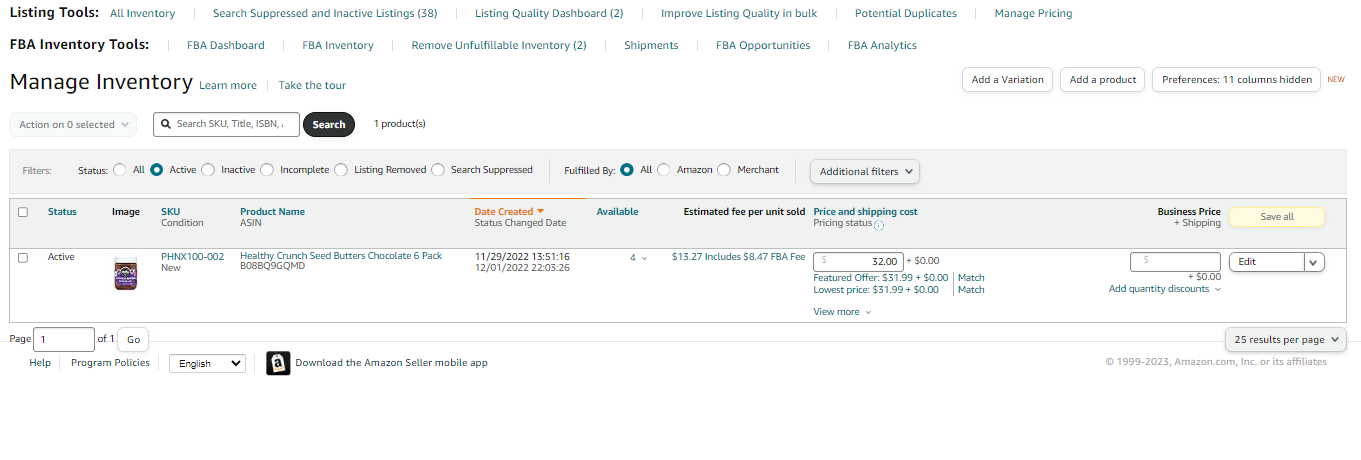This screenshot has height=460, width=1361.
Task: Open Listing Quality Dashboard (2)
Action: click(549, 14)
